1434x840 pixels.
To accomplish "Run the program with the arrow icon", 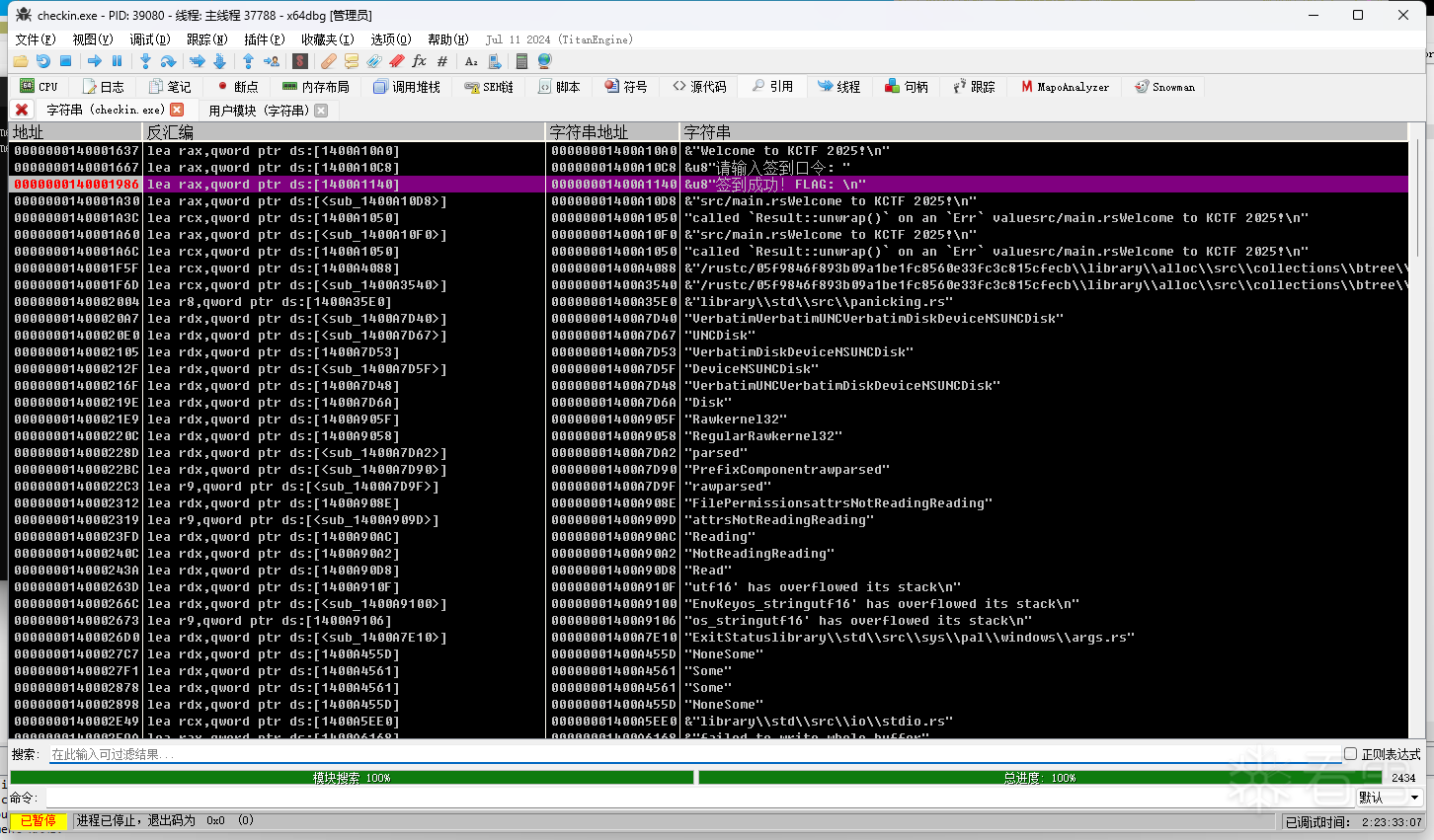I will [95, 61].
